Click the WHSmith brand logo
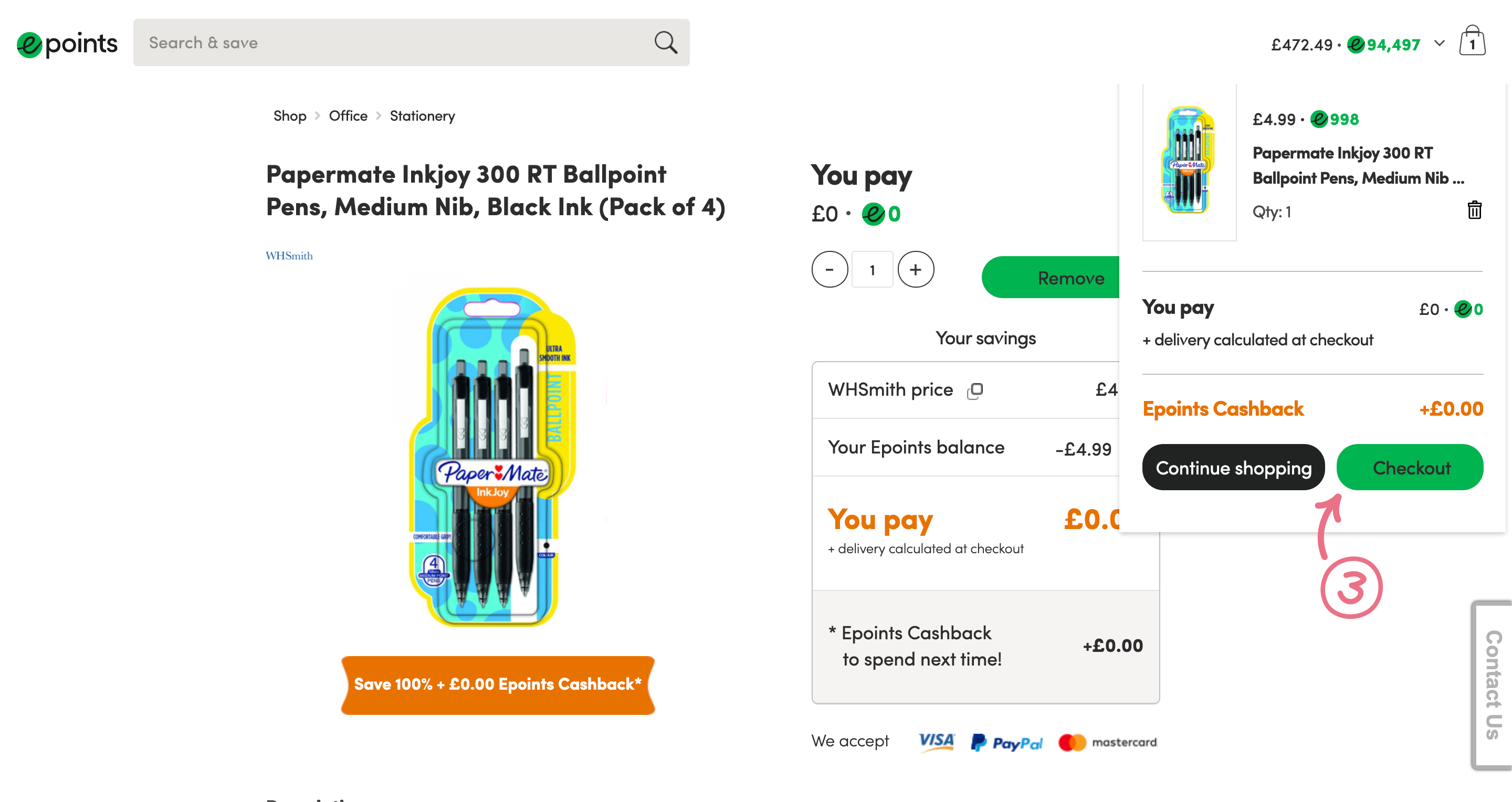 pyautogui.click(x=289, y=256)
